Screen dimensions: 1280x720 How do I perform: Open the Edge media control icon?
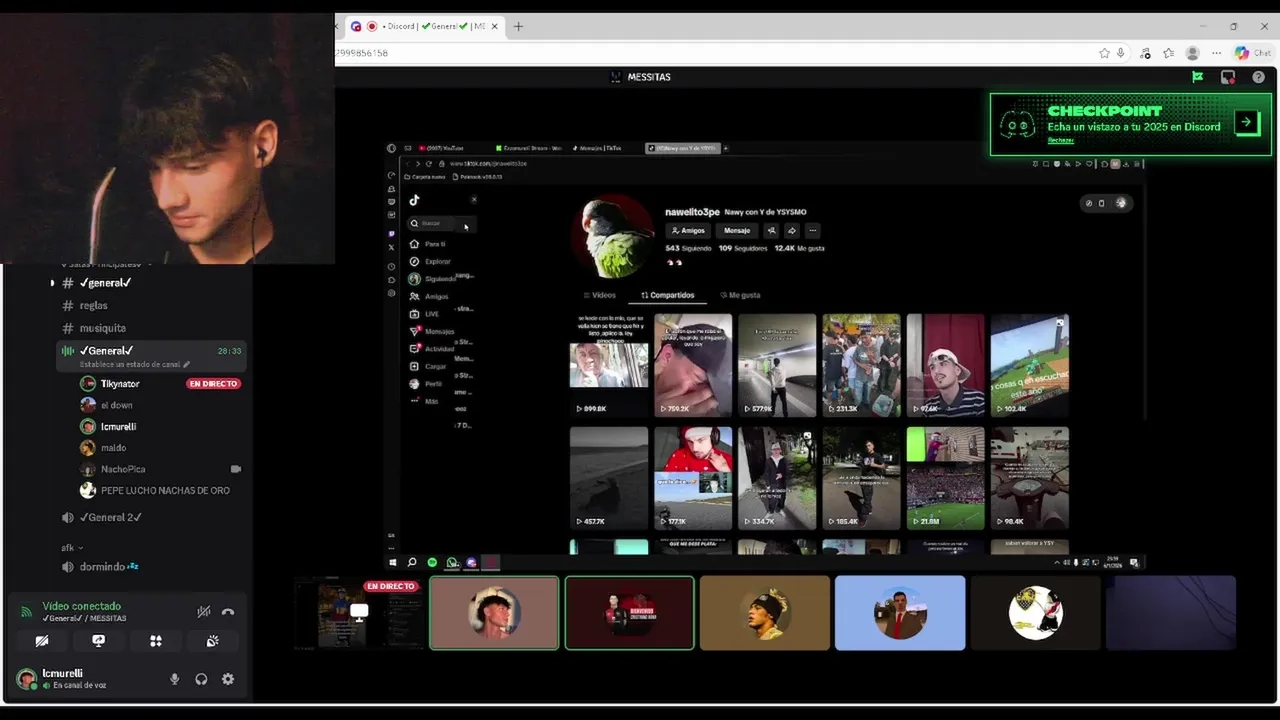coord(1146,53)
